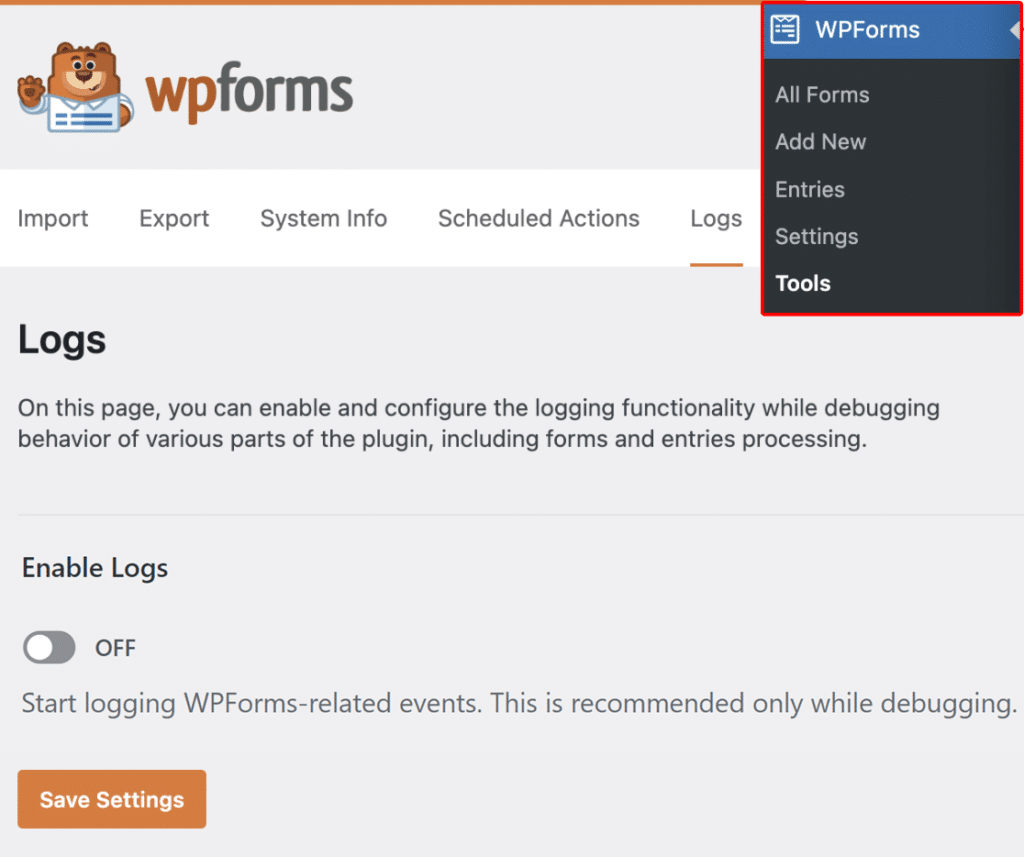
Task: Open Add New from the WPForms menu
Action: point(820,142)
